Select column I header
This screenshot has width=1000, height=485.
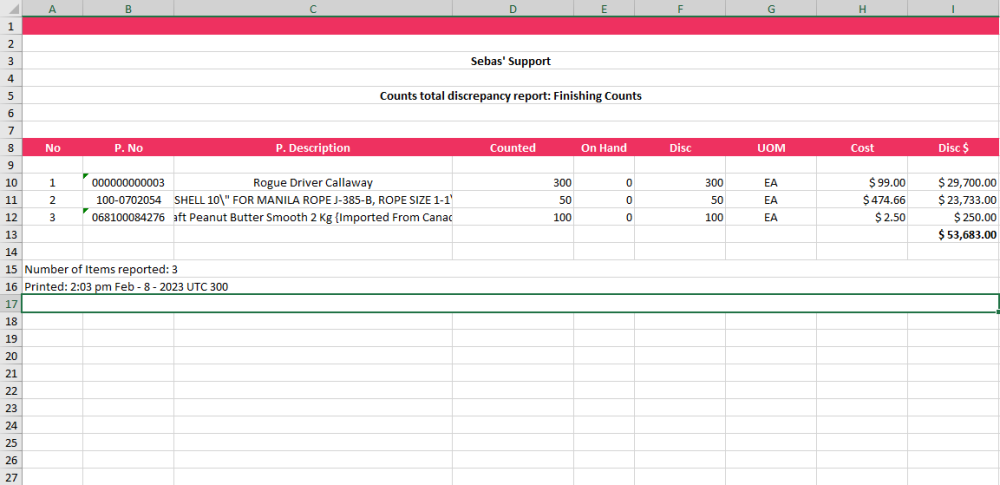pyautogui.click(x=953, y=8)
